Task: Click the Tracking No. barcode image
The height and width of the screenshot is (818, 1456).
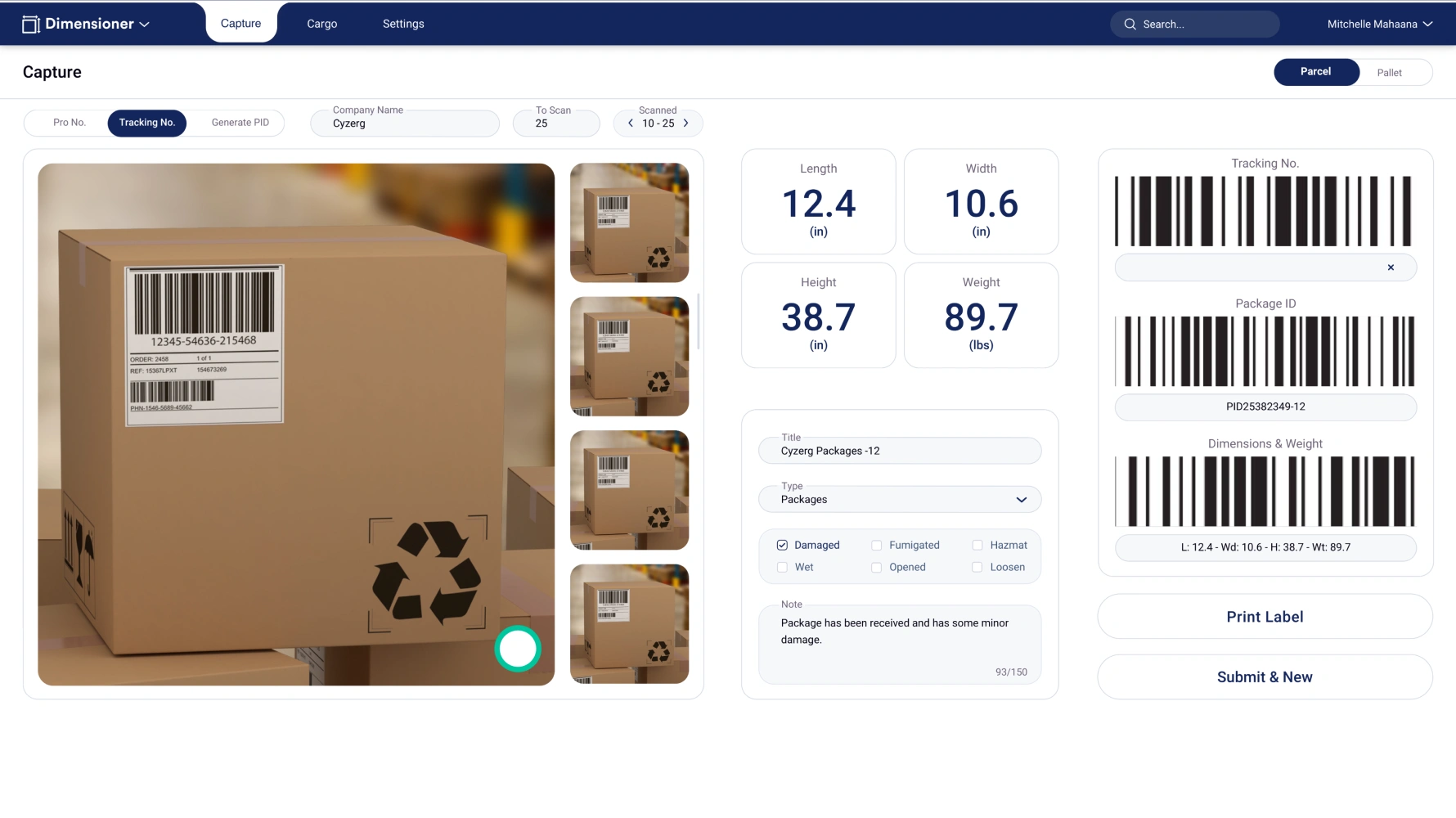Action: pos(1265,211)
